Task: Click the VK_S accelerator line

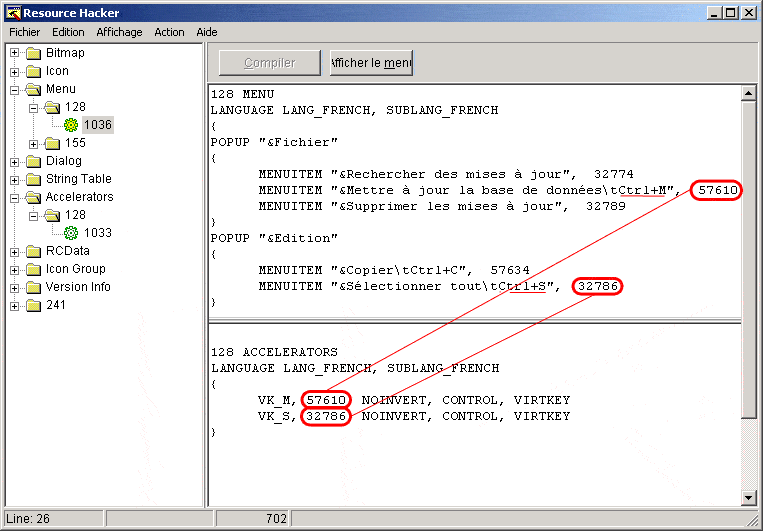Action: (x=414, y=416)
